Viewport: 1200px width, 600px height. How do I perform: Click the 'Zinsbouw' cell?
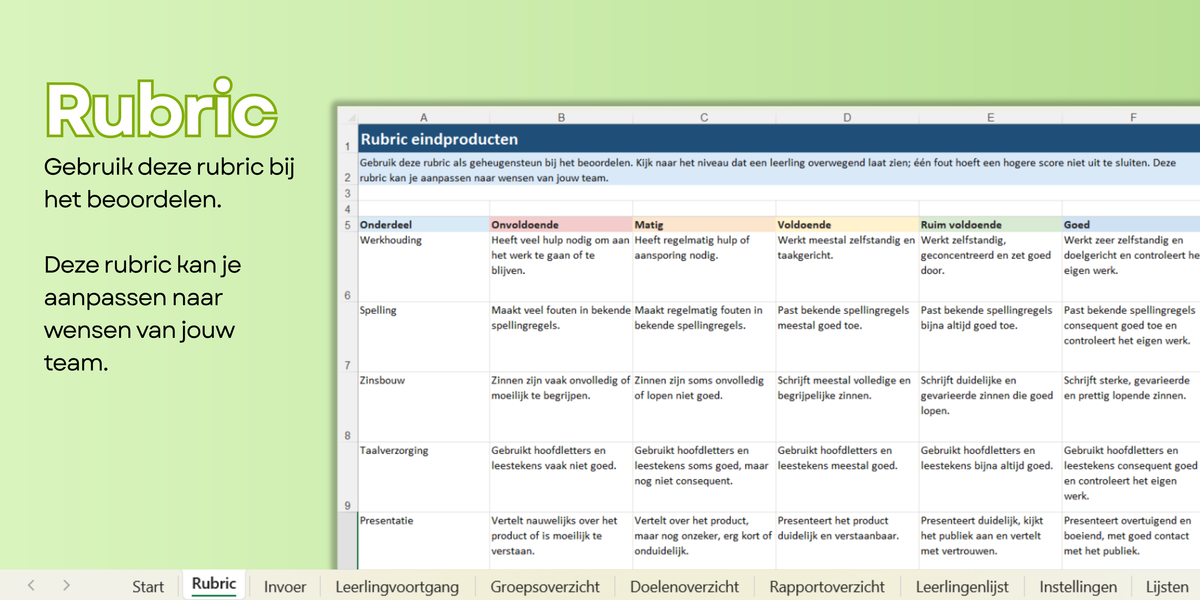coord(423,407)
